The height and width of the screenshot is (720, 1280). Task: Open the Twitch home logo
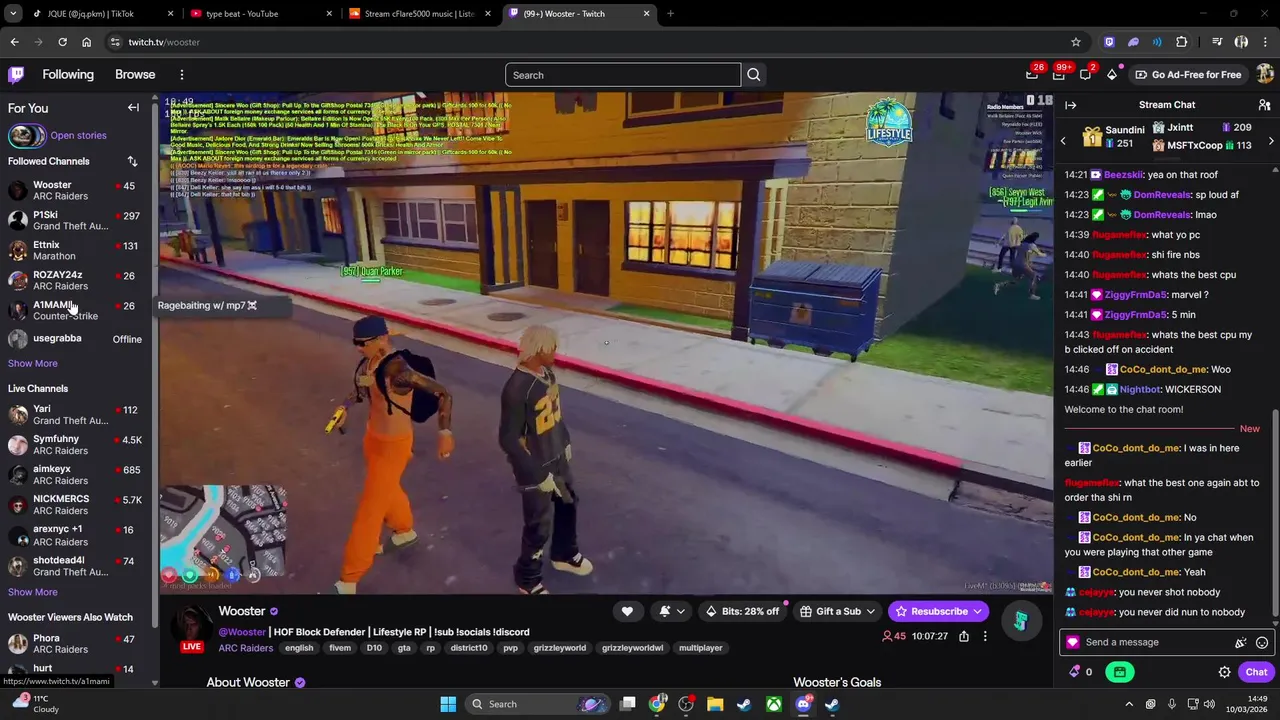coord(16,75)
